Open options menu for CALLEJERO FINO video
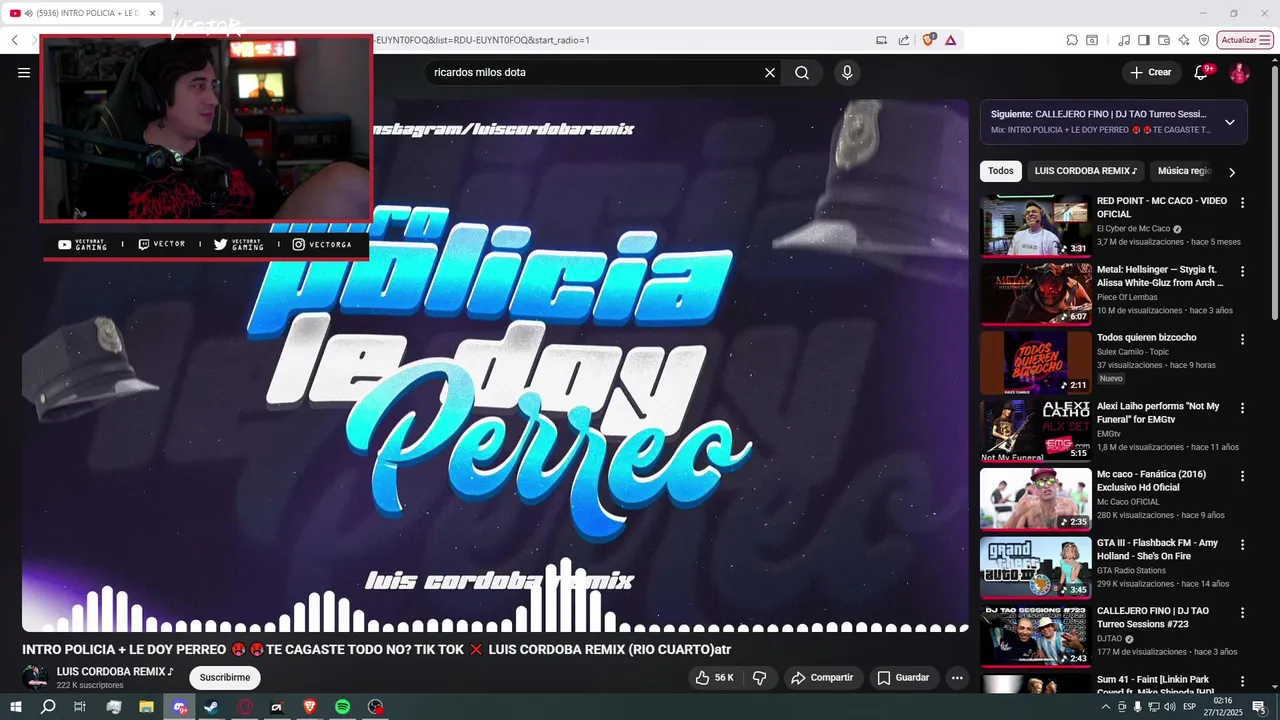Image resolution: width=1280 pixels, height=720 pixels. pos(1243,612)
